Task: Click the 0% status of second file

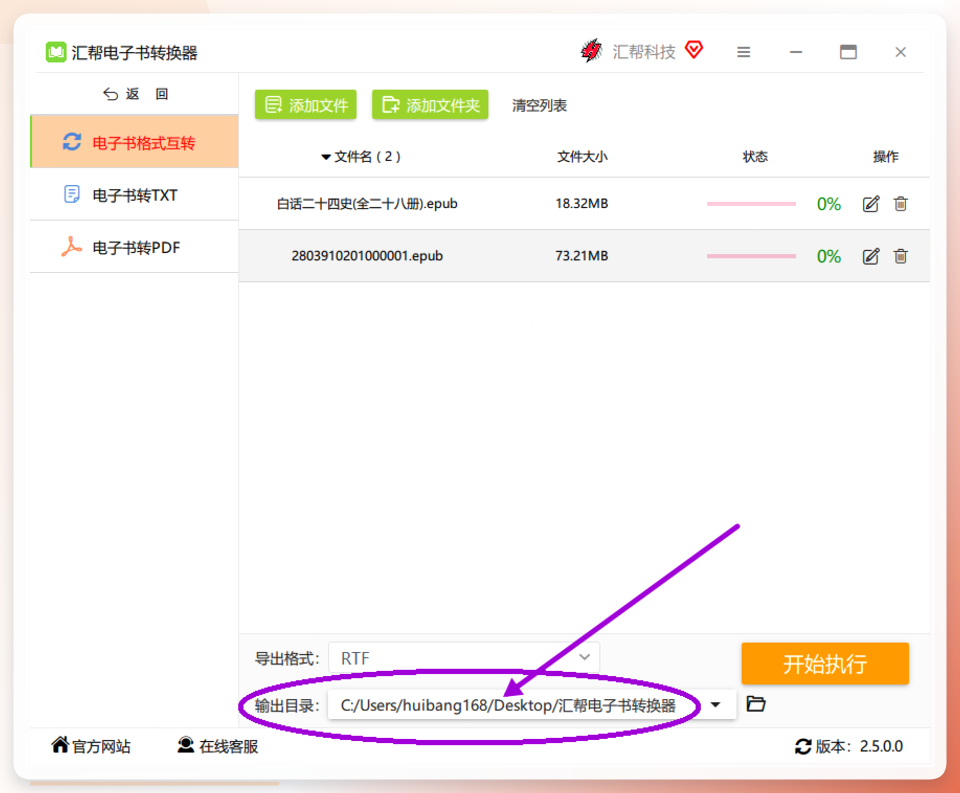Action: tap(828, 256)
